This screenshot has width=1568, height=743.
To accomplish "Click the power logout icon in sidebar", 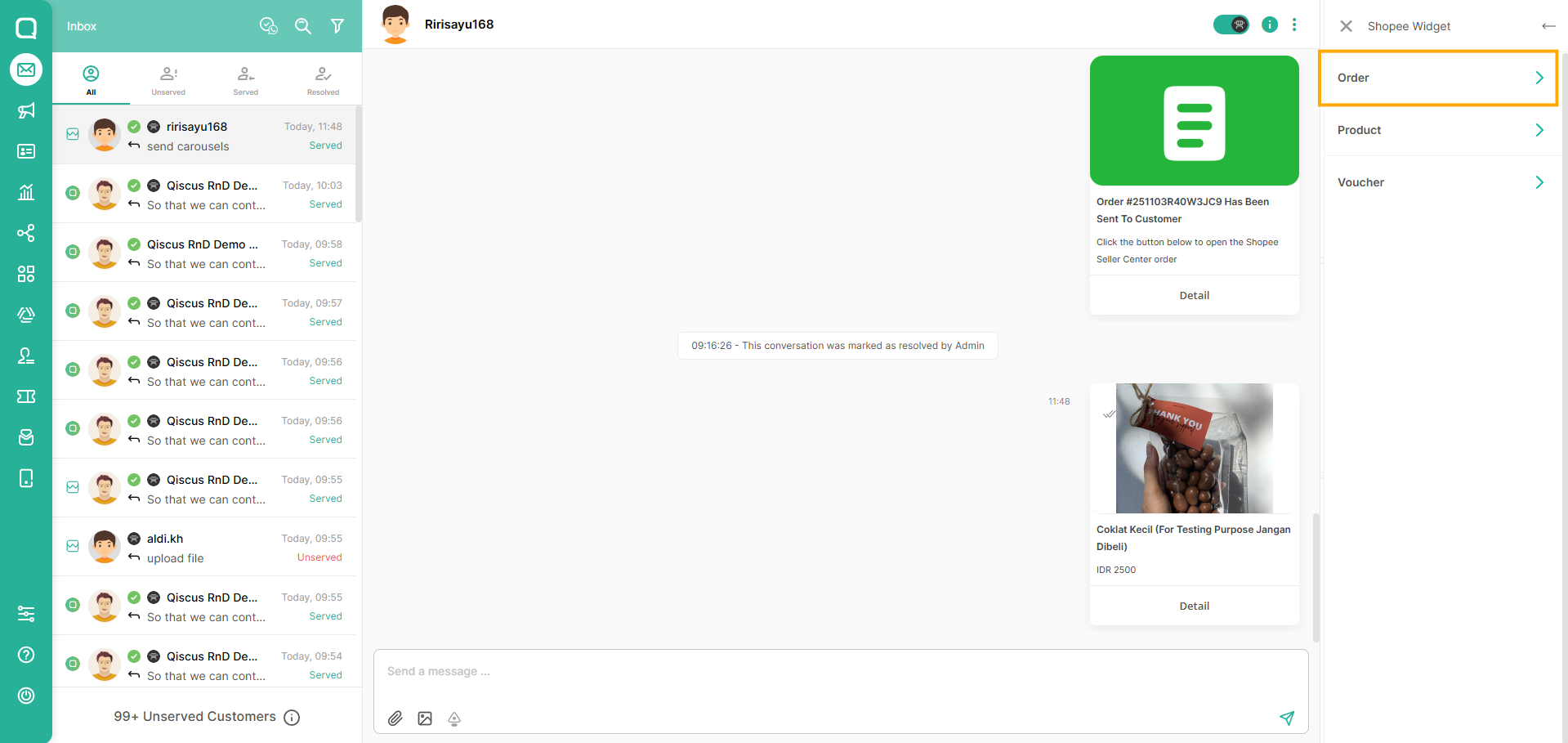I will click(x=26, y=696).
